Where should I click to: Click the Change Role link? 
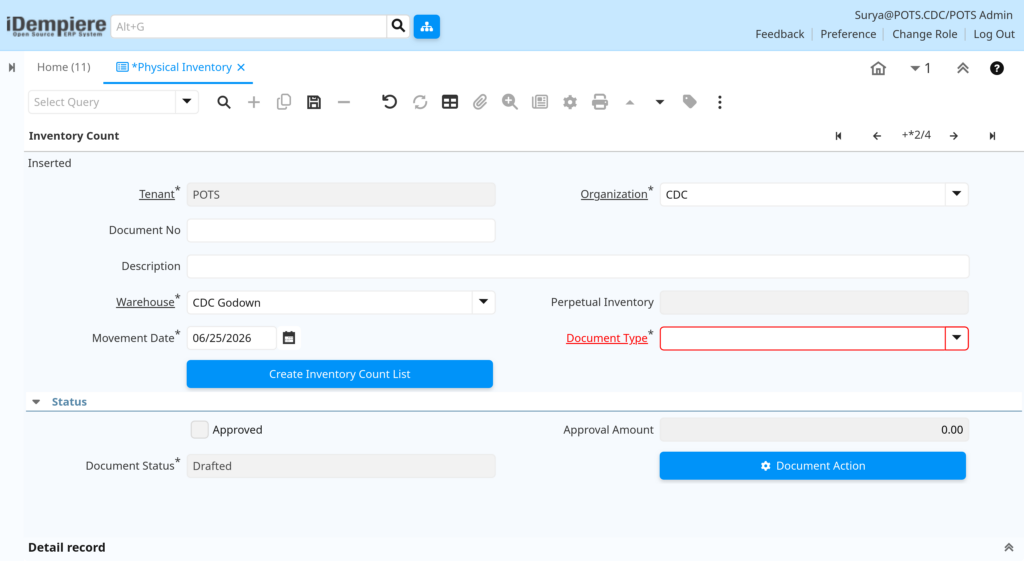pos(924,34)
